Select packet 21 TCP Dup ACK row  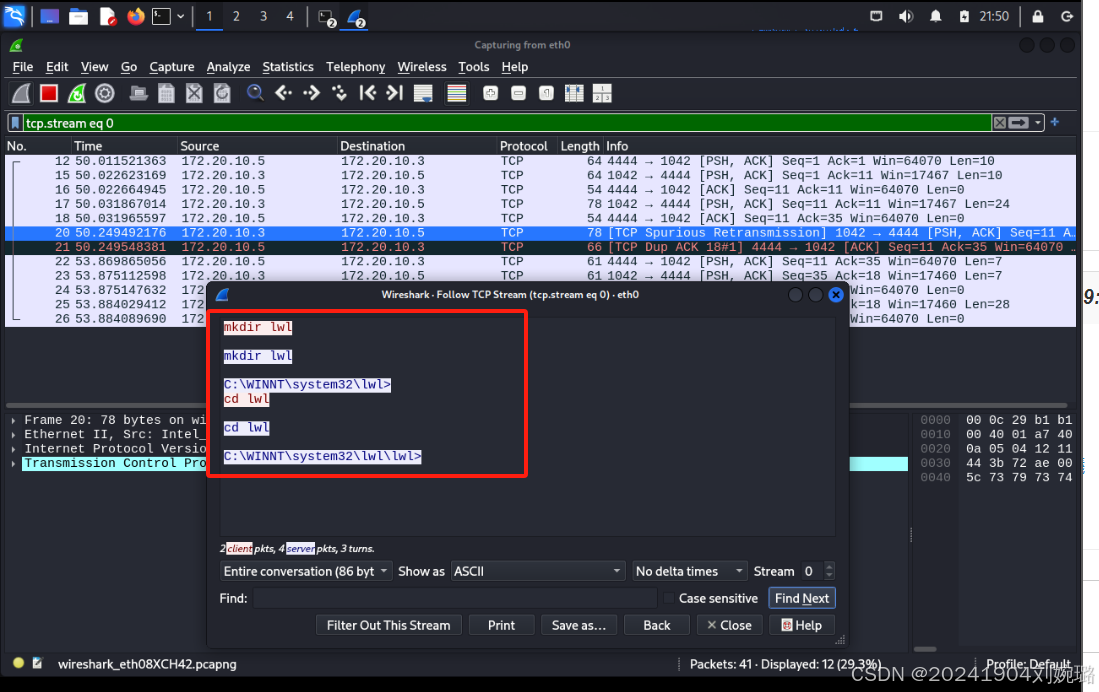pyautogui.click(x=540, y=247)
